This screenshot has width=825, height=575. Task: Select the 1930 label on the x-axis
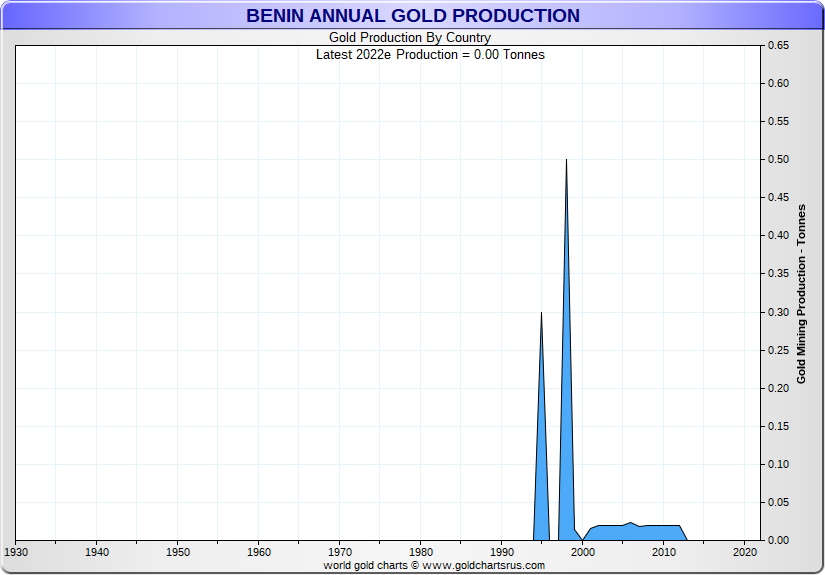[16, 552]
